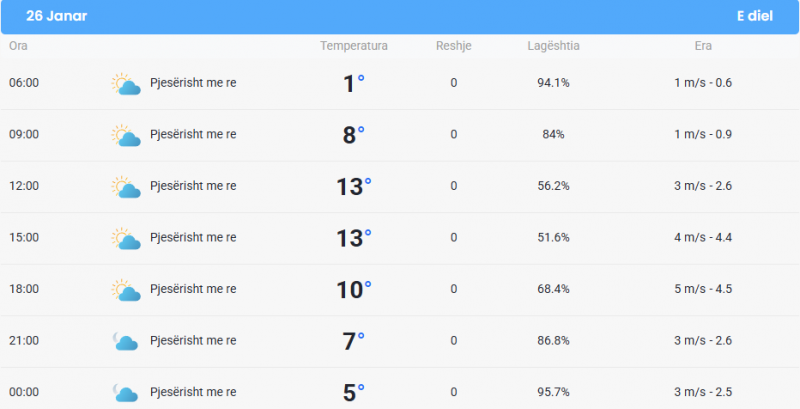Select the 13° temperature at 12:00

point(354,187)
